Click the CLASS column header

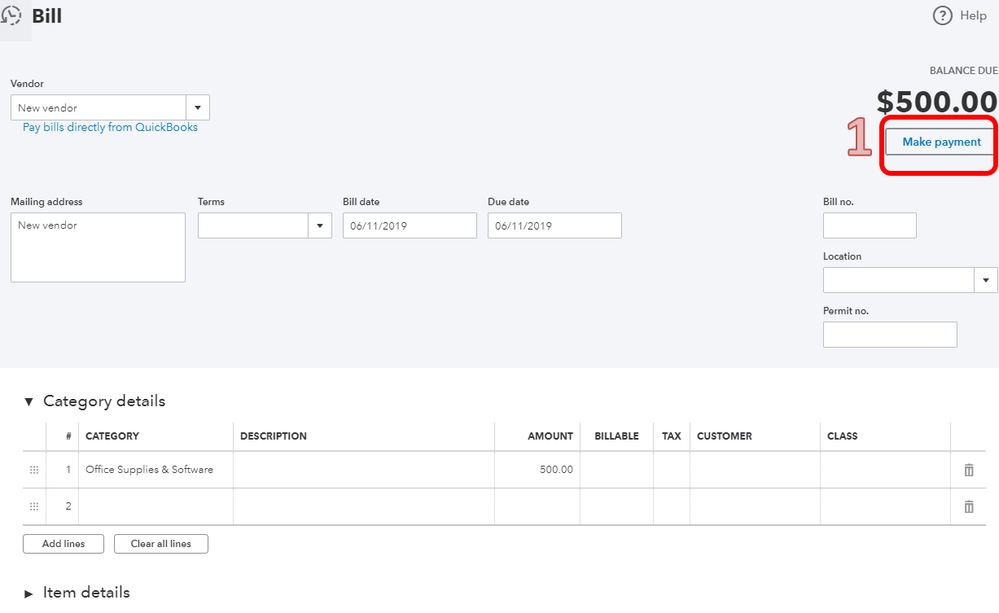pyautogui.click(x=842, y=436)
